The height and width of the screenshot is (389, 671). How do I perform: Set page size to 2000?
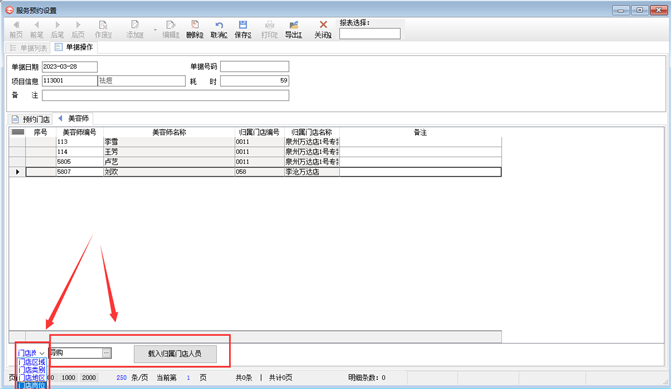point(89,377)
